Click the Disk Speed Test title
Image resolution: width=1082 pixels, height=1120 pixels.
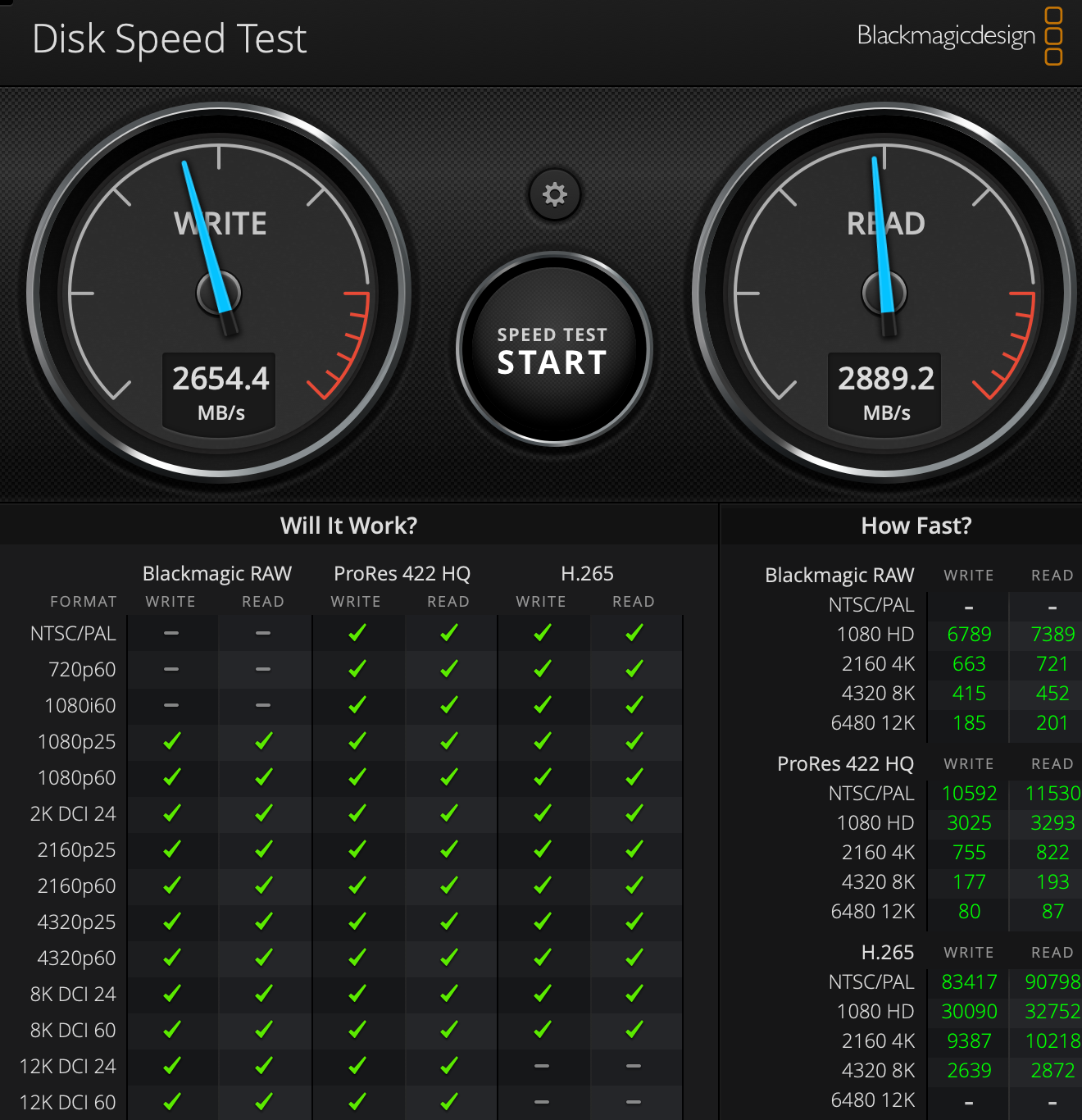pos(170,39)
